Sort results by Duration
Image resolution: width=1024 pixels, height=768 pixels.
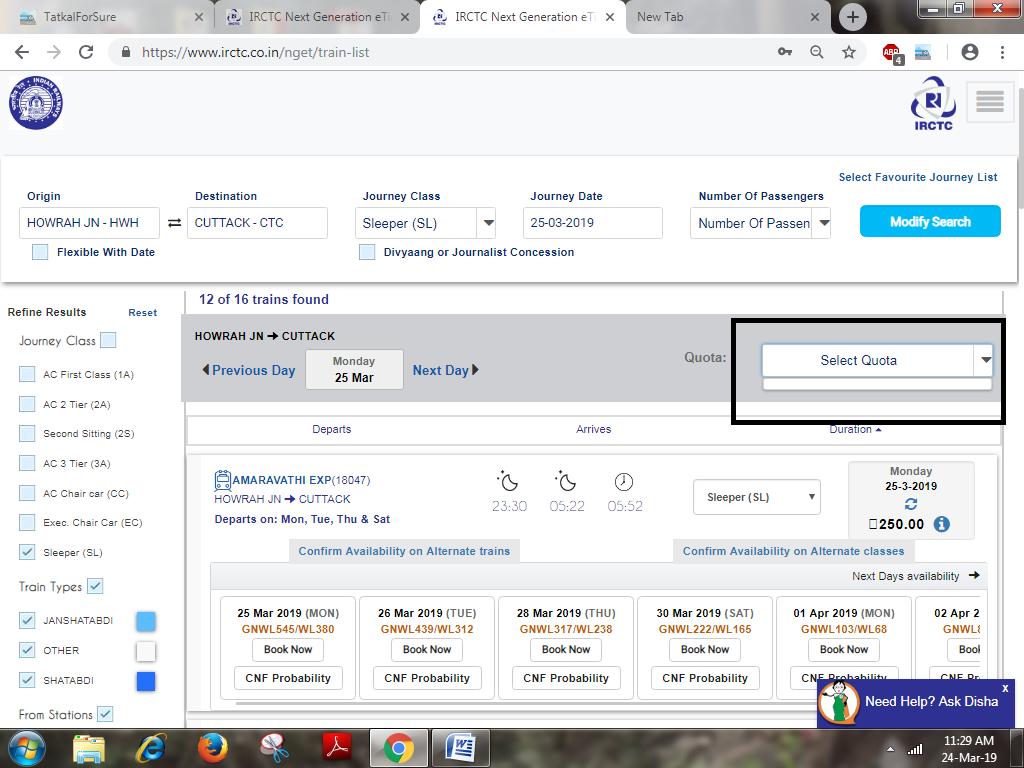(x=855, y=429)
